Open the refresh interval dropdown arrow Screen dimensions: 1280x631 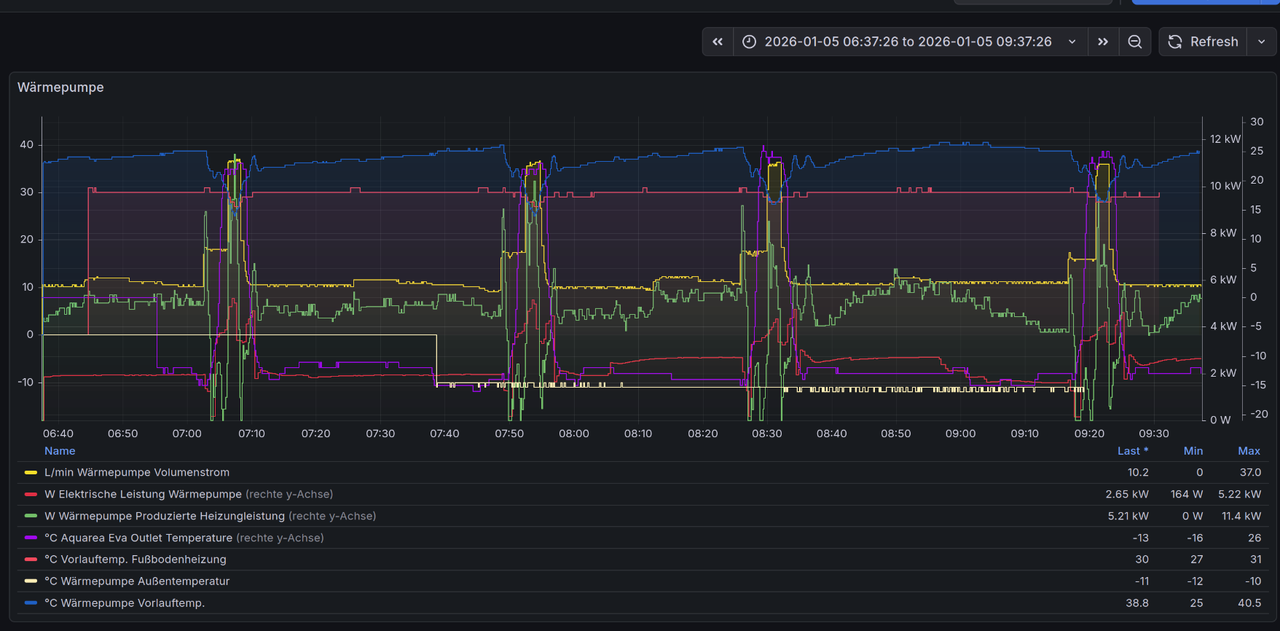click(x=1261, y=42)
